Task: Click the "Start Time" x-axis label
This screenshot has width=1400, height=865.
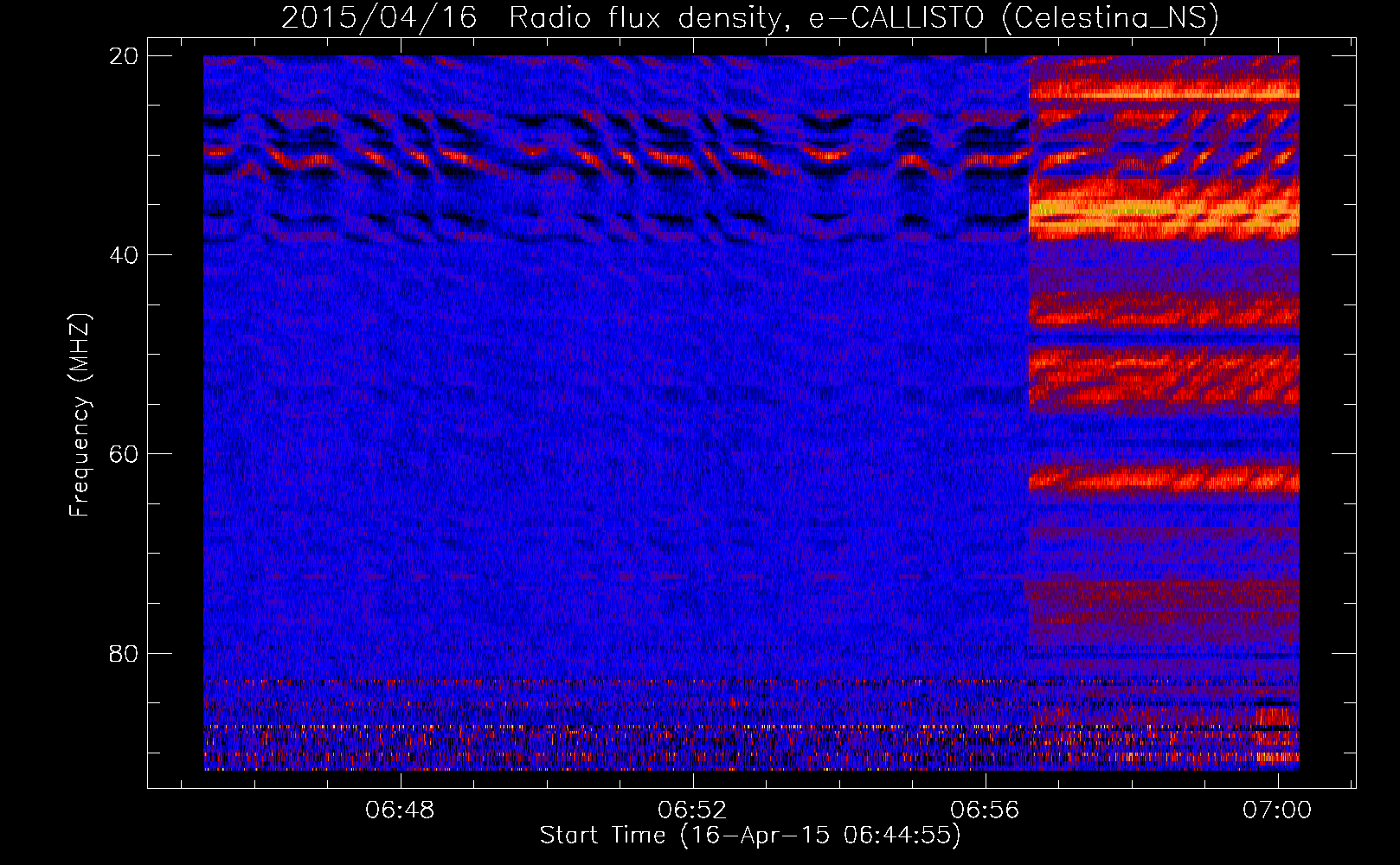Action: pos(750,836)
